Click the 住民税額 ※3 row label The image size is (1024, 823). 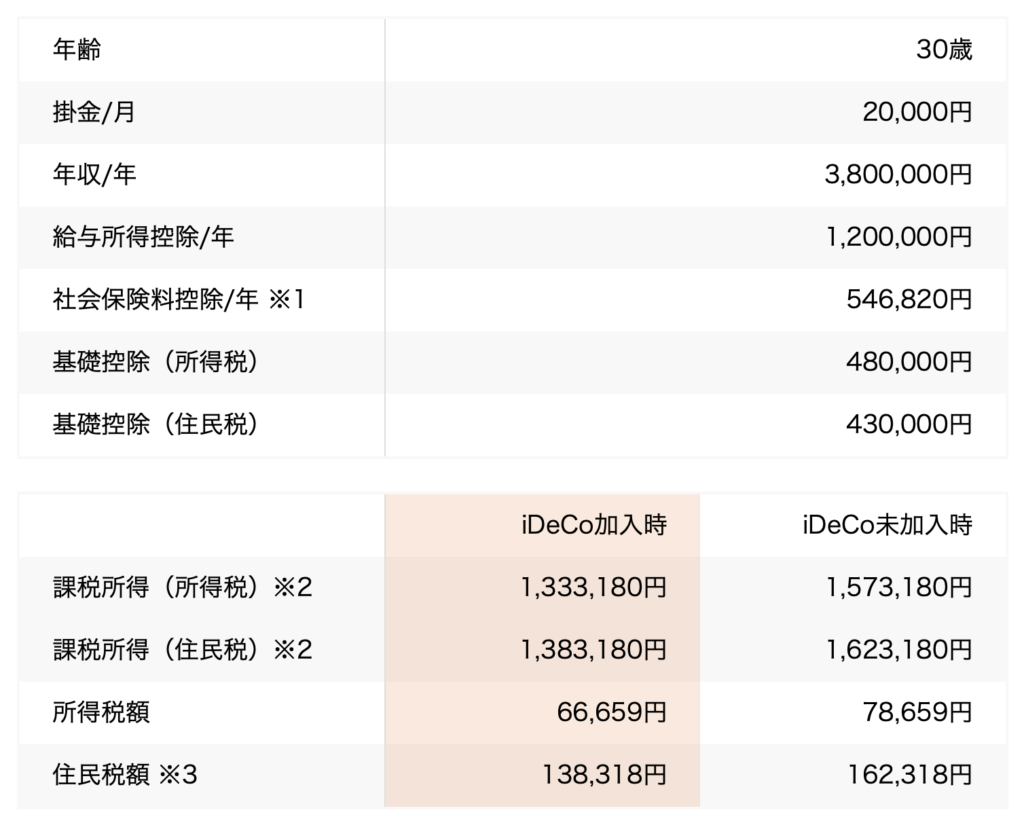[125, 774]
